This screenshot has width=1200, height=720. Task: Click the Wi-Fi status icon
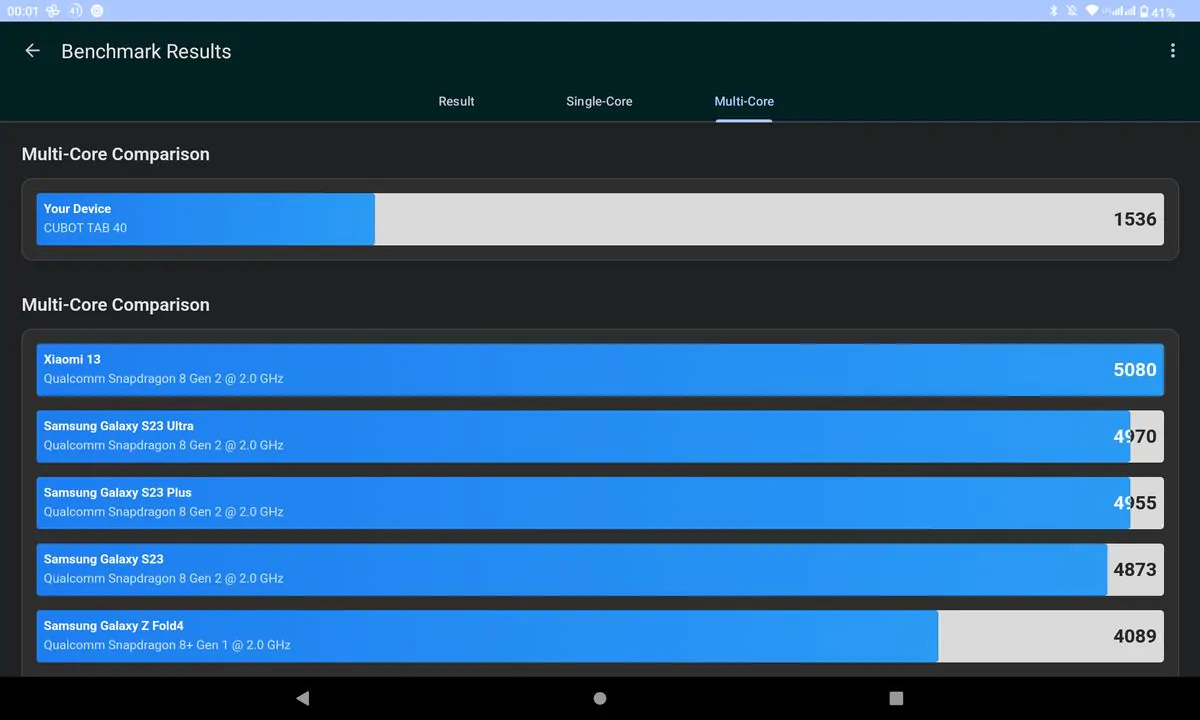point(1092,11)
